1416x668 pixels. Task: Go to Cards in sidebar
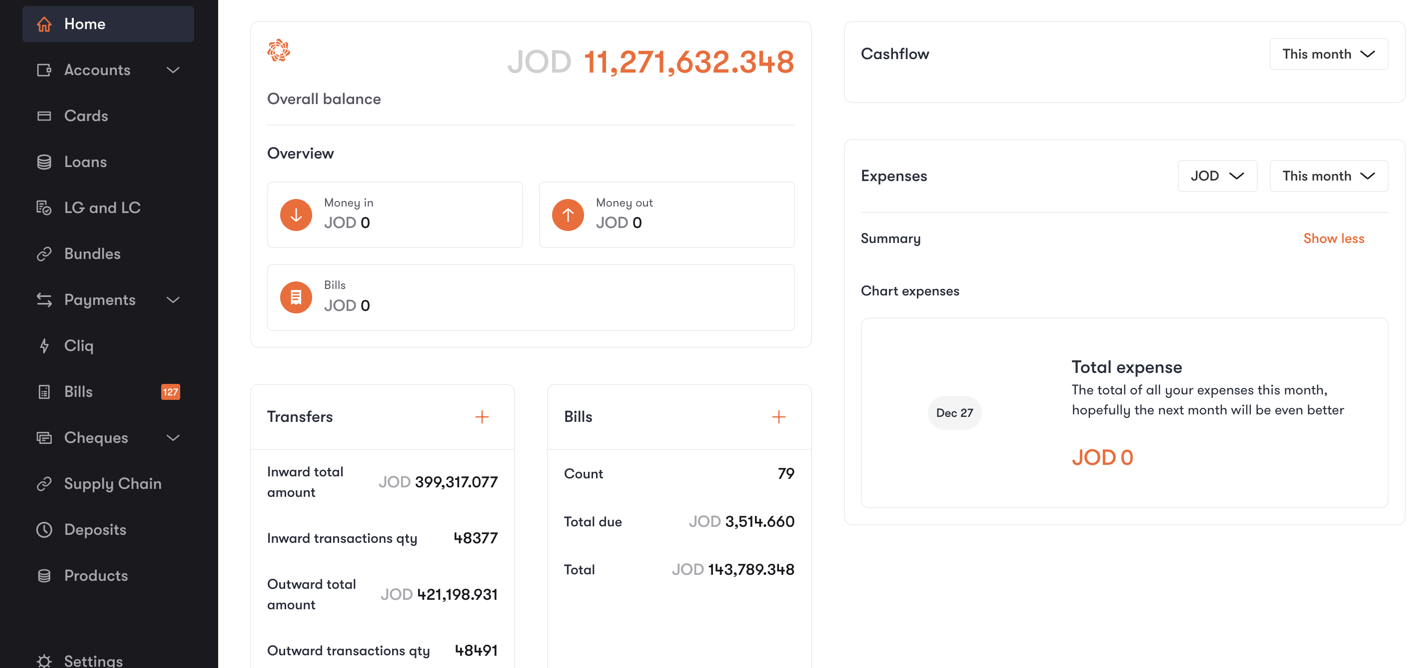point(85,116)
